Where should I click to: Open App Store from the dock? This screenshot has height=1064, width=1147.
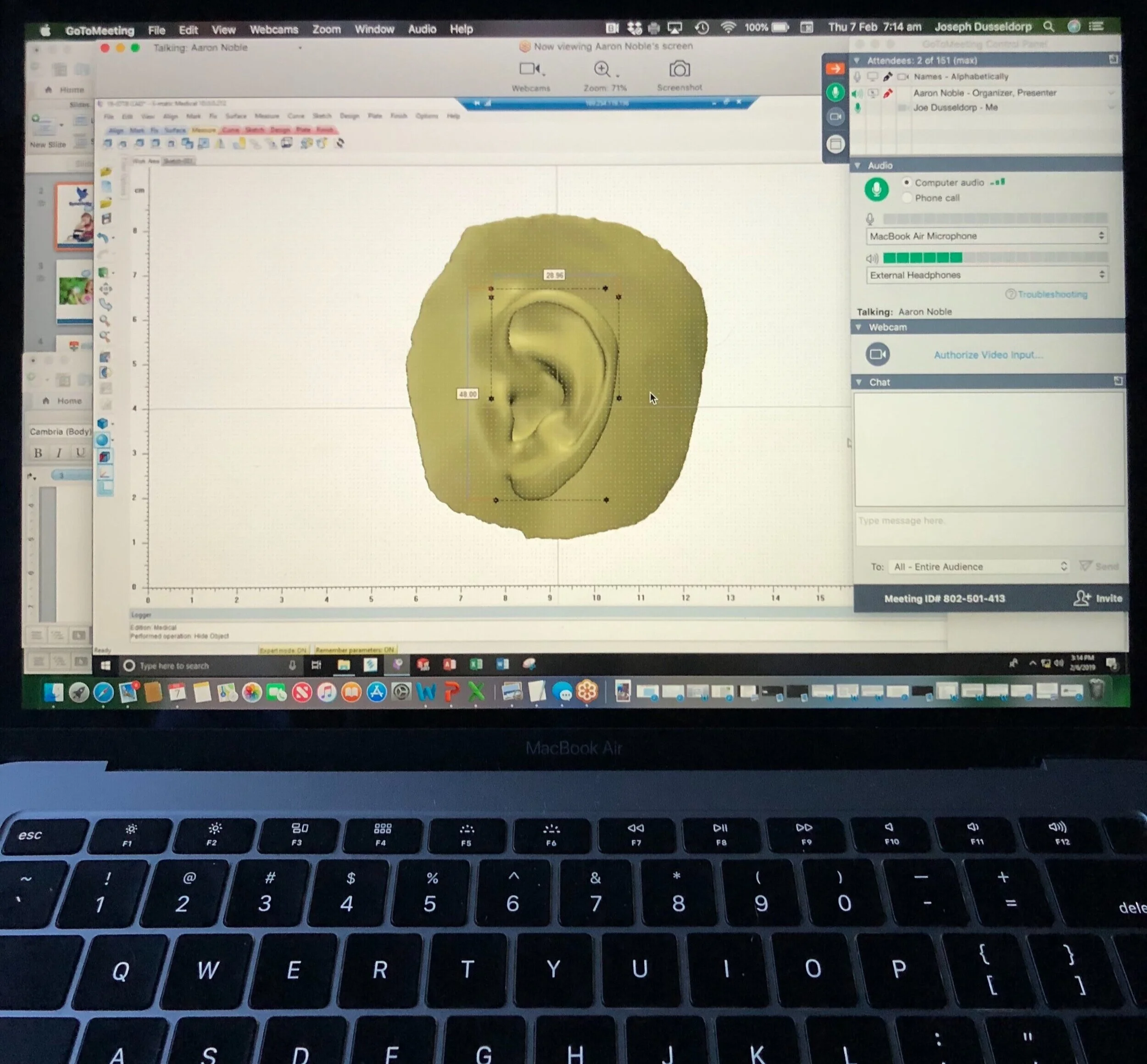[x=376, y=692]
